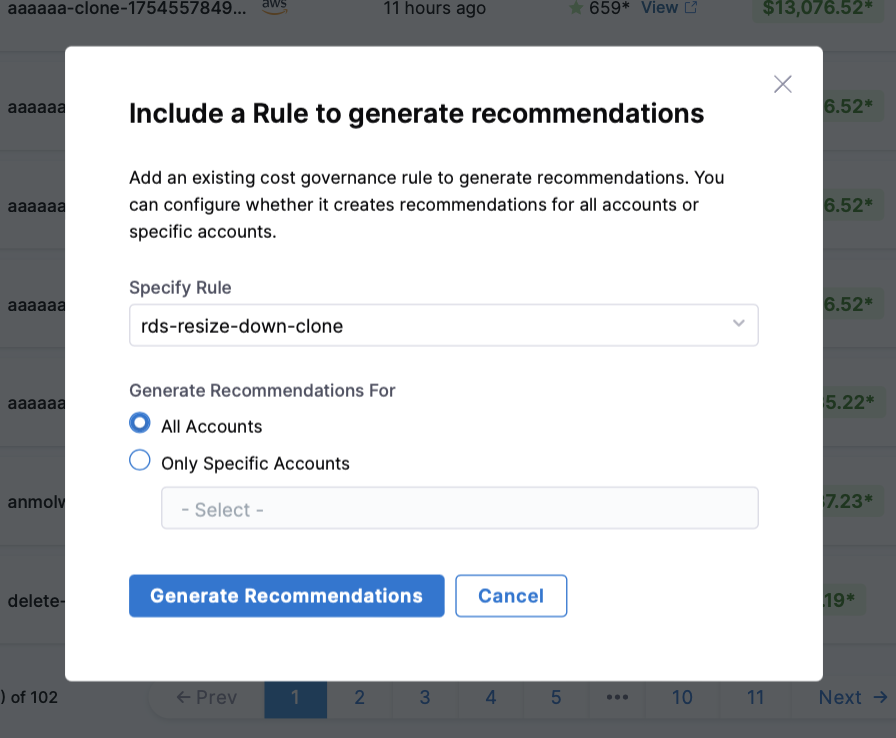
Task: Navigate to page 5
Action: coord(556,697)
